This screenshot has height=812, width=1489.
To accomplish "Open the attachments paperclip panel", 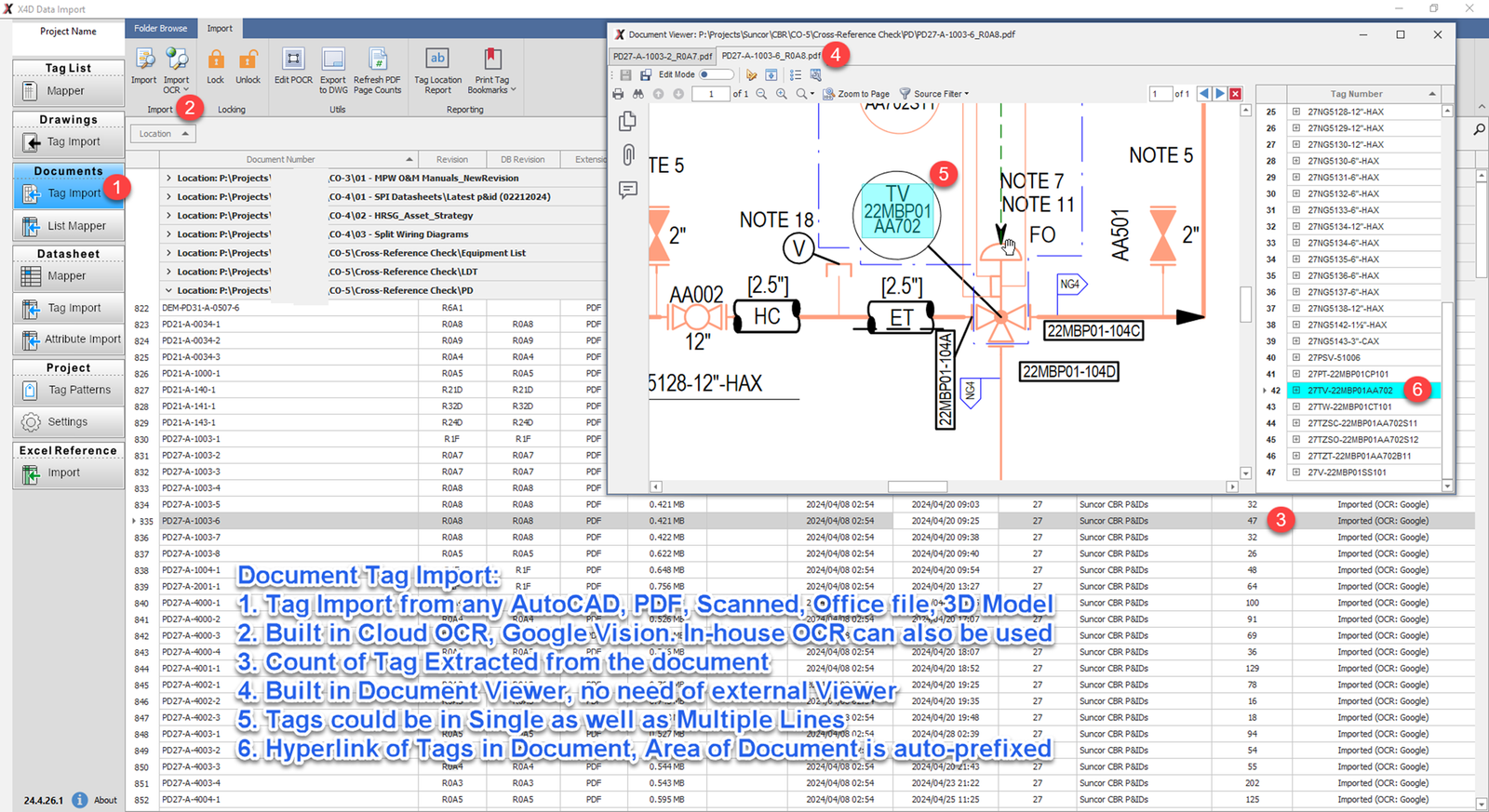I will (628, 154).
